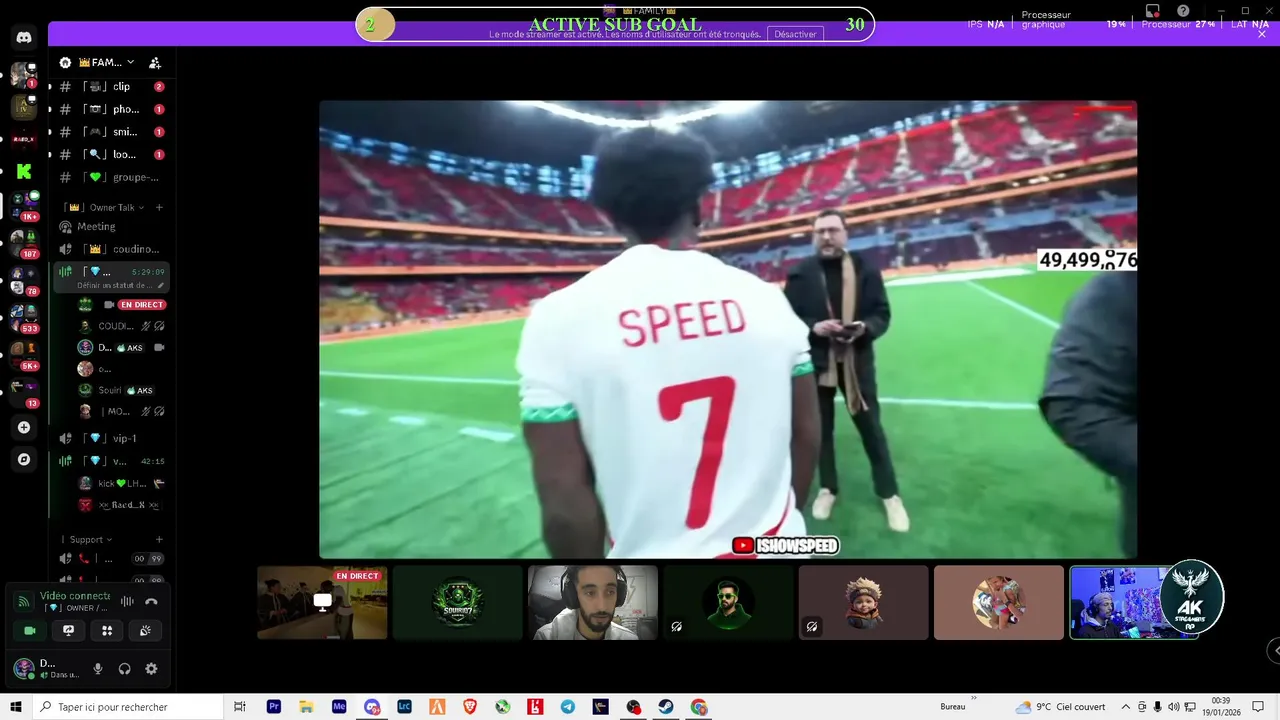Select the webcam tile of man with headset
This screenshot has height=720, width=1280.
[593, 603]
